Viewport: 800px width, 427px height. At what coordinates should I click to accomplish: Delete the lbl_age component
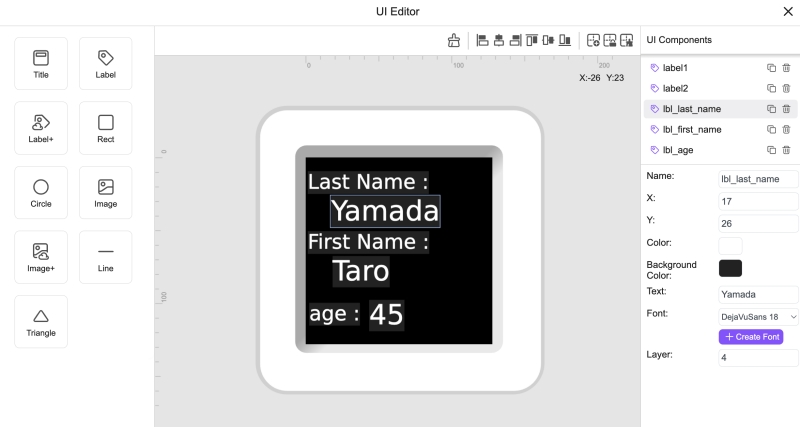pyautogui.click(x=786, y=150)
